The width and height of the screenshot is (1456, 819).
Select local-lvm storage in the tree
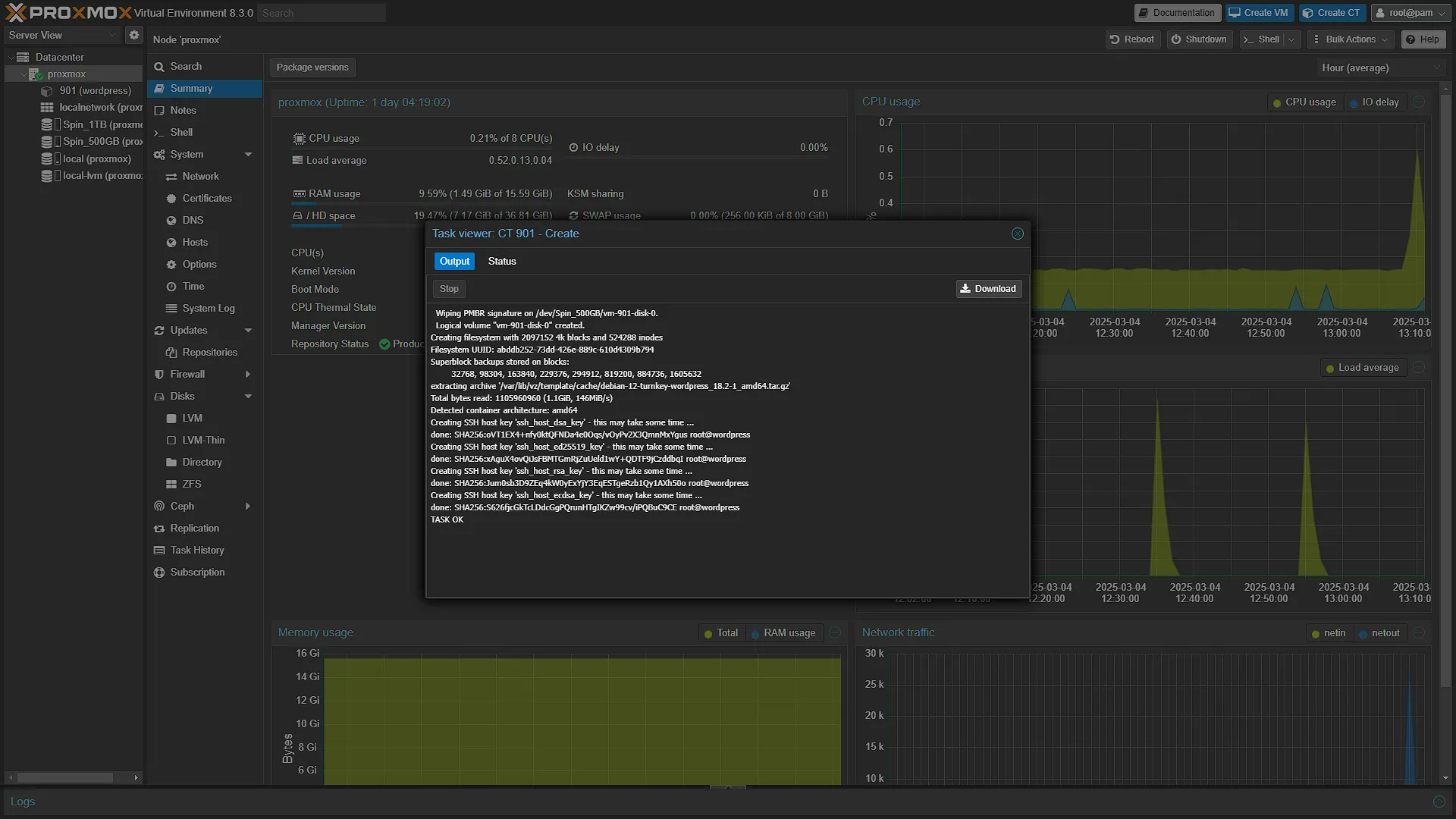92,175
